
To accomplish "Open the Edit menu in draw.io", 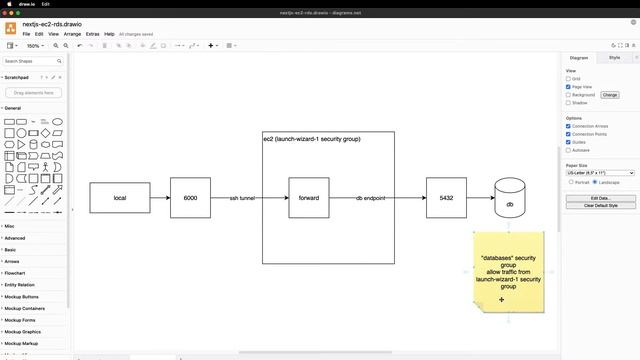I will (39, 34).
